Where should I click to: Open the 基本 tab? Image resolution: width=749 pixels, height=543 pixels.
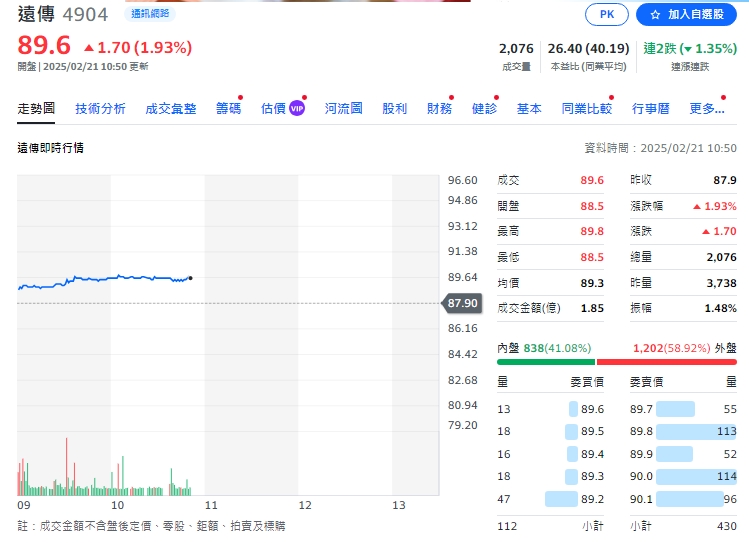pyautogui.click(x=529, y=108)
